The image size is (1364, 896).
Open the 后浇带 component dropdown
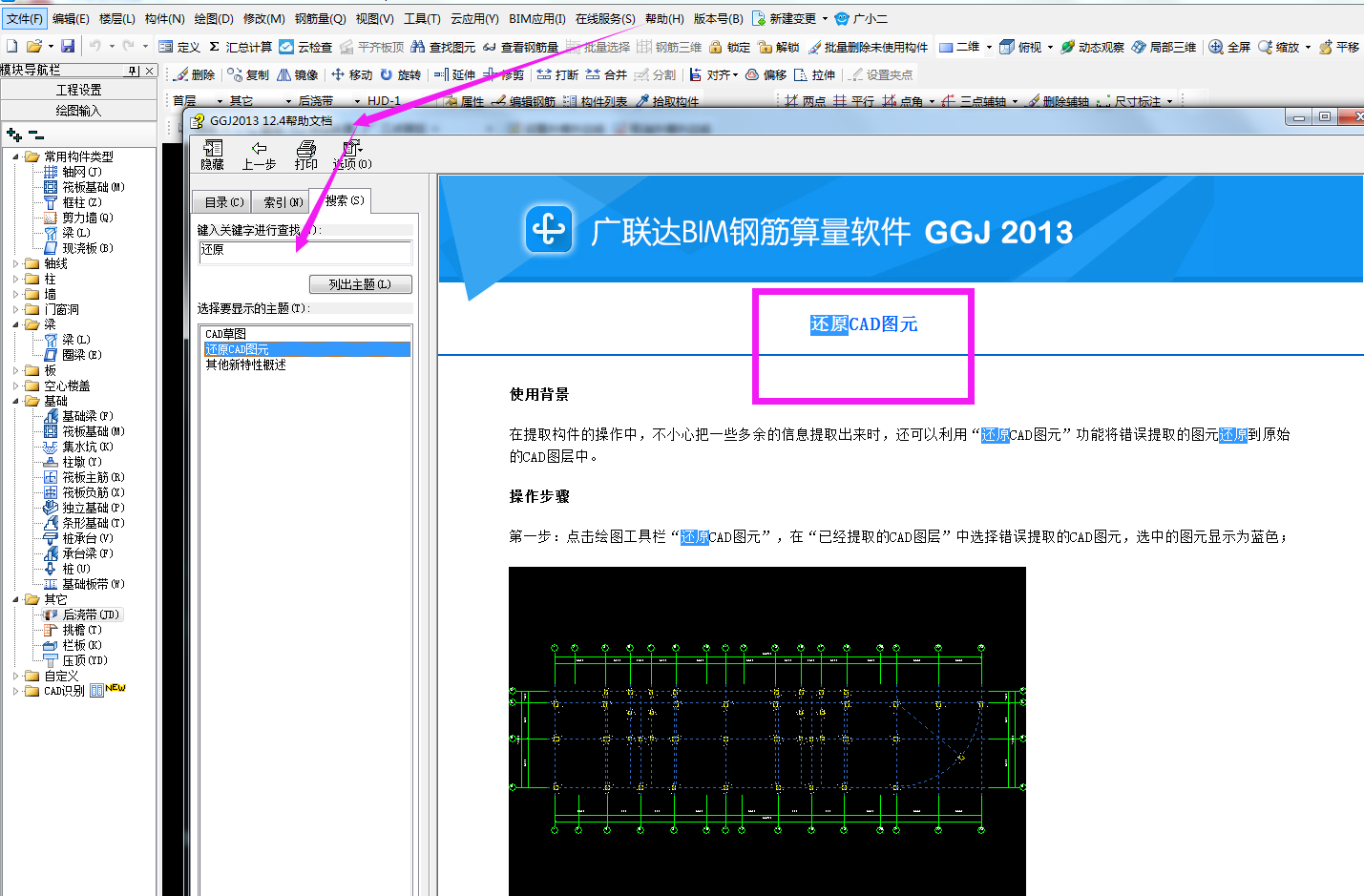358,101
